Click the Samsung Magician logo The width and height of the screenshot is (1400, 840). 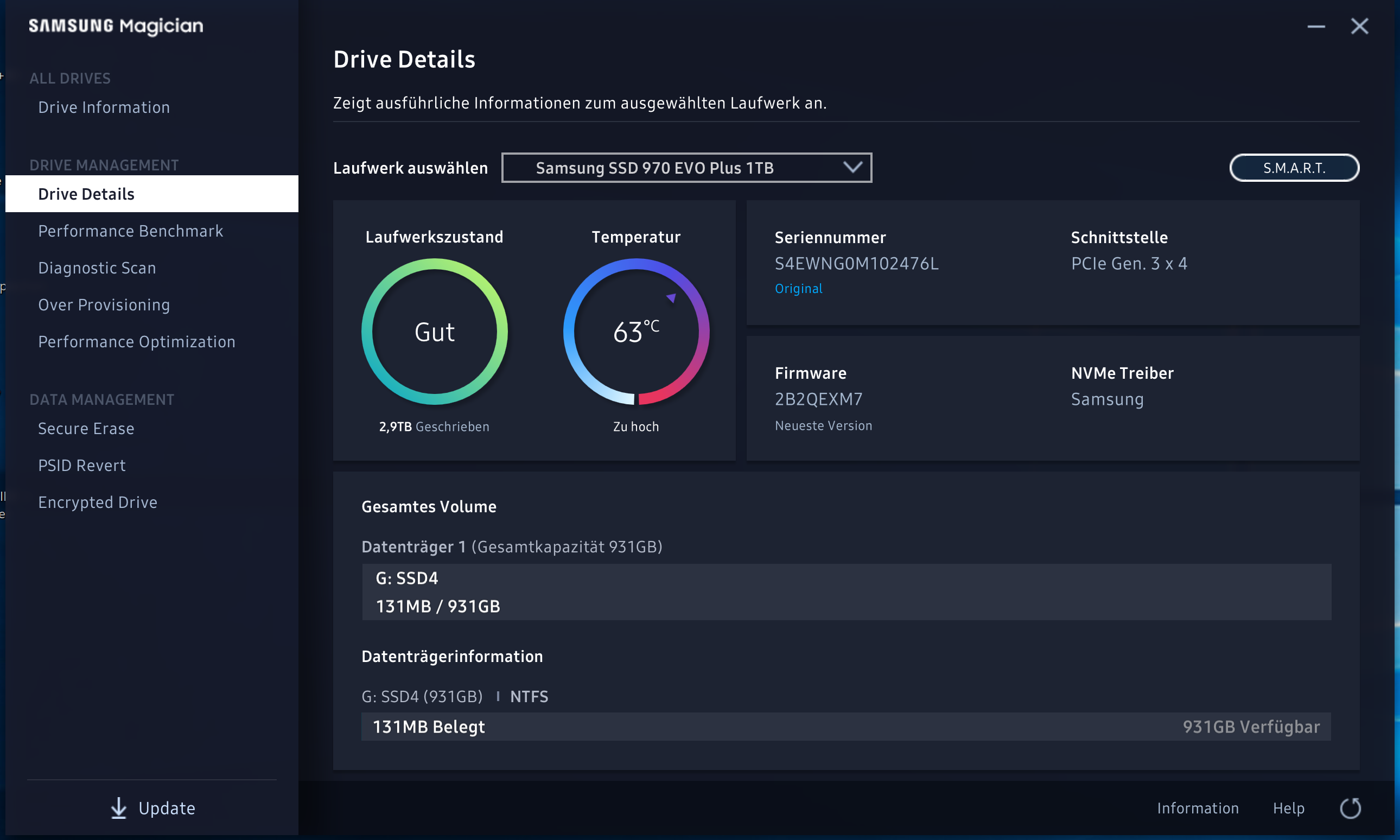[x=116, y=26]
